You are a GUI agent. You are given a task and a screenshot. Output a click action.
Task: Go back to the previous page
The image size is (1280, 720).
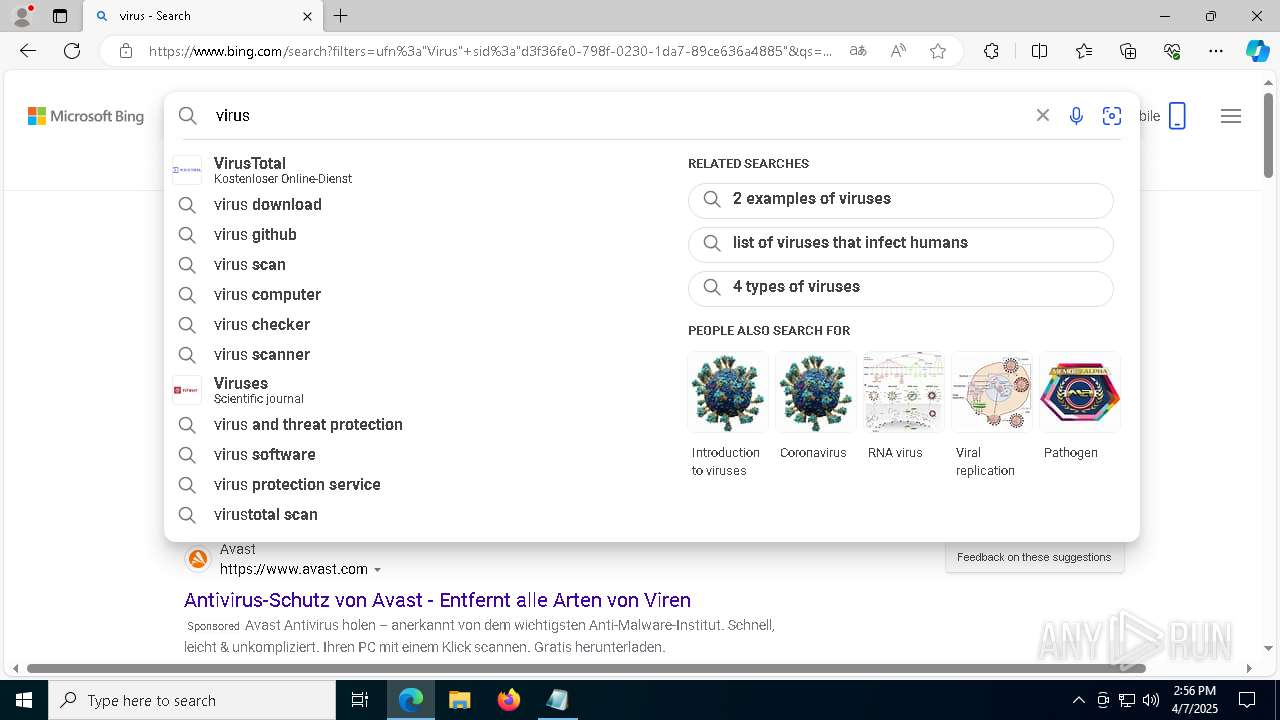tap(28, 51)
